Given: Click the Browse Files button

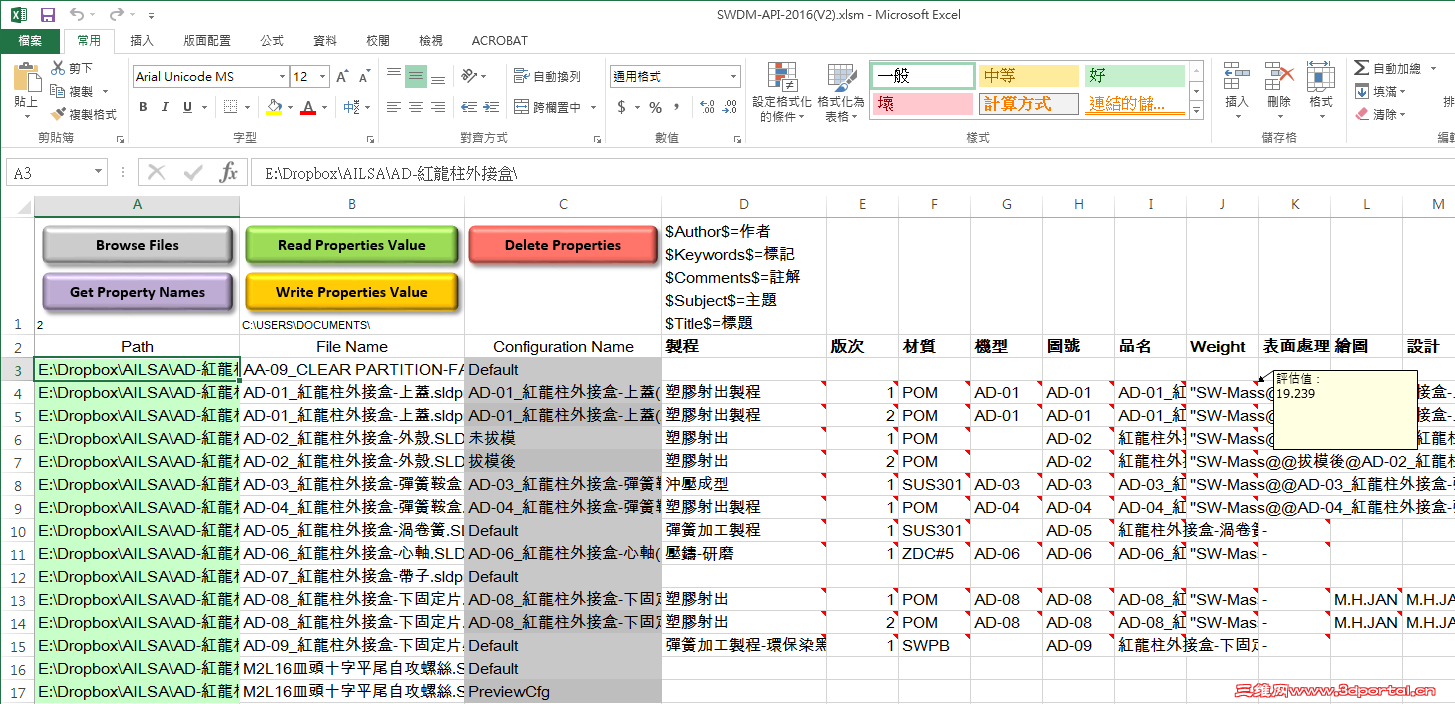Looking at the screenshot, I should (x=137, y=245).
